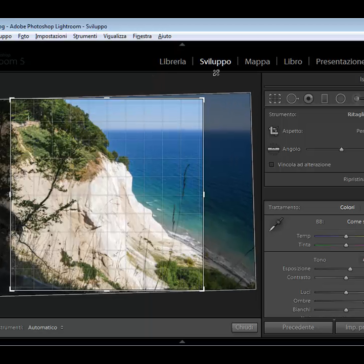364x364 pixels.
Task: Select the Graduated Filter tool icon
Action: tap(324, 99)
